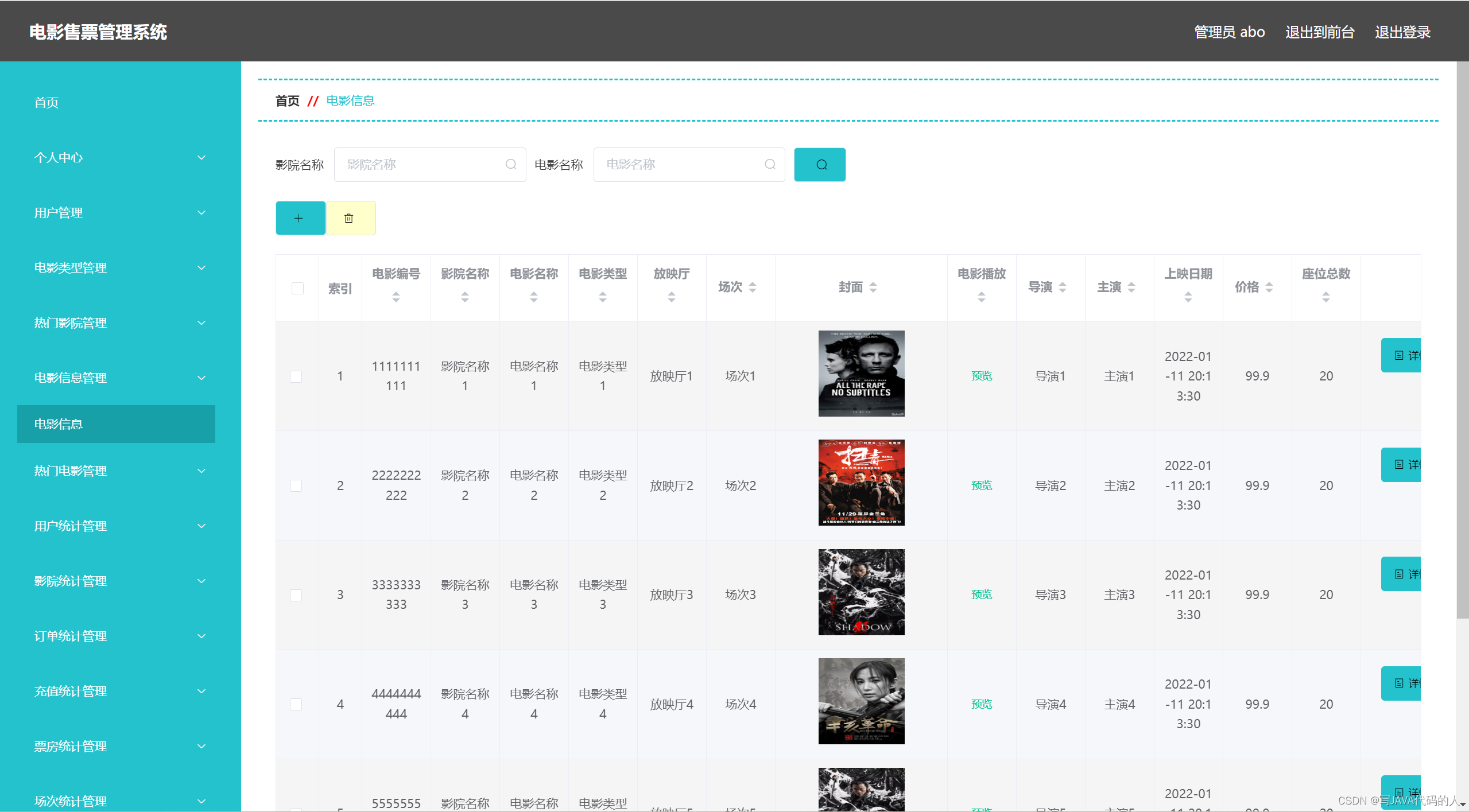
Task: Collapse 电影信息管理 chevron
Action: tap(201, 378)
